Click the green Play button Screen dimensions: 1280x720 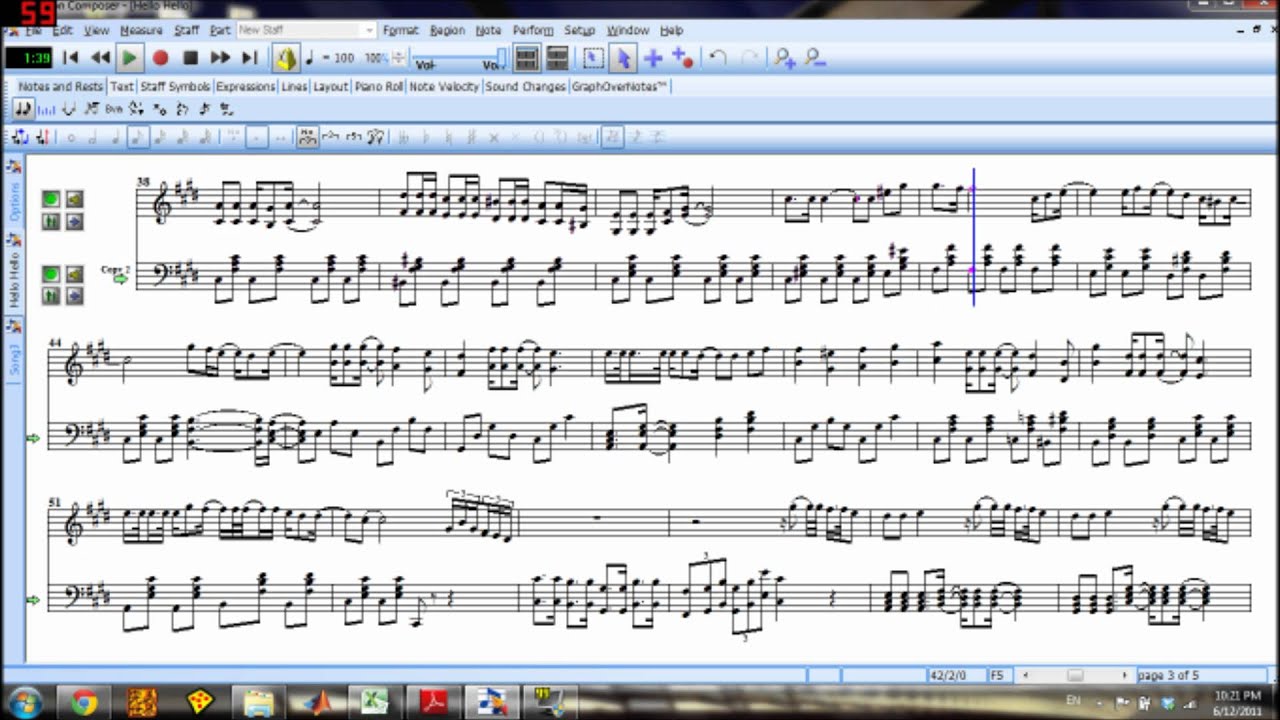pos(130,58)
